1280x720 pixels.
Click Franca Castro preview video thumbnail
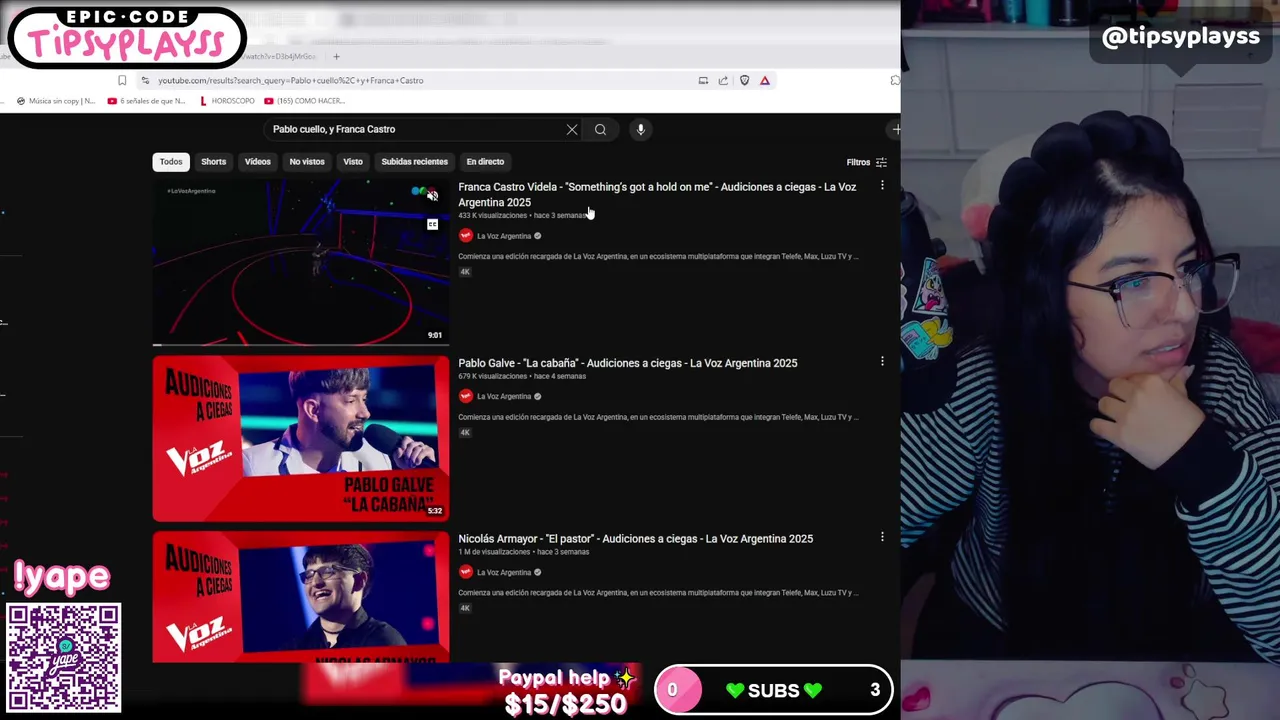pyautogui.click(x=301, y=262)
